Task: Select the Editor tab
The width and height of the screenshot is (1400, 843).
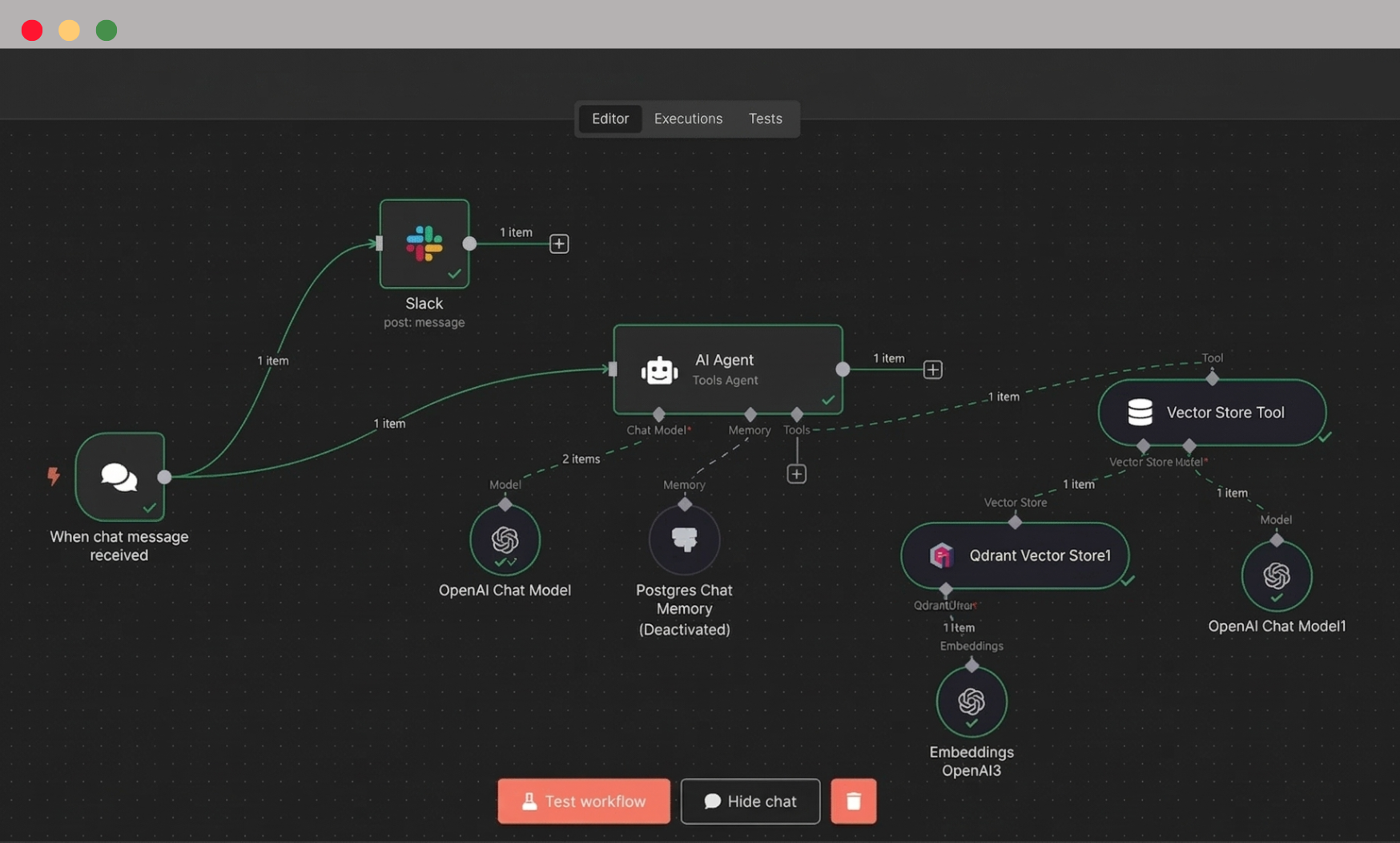Action: [x=609, y=119]
